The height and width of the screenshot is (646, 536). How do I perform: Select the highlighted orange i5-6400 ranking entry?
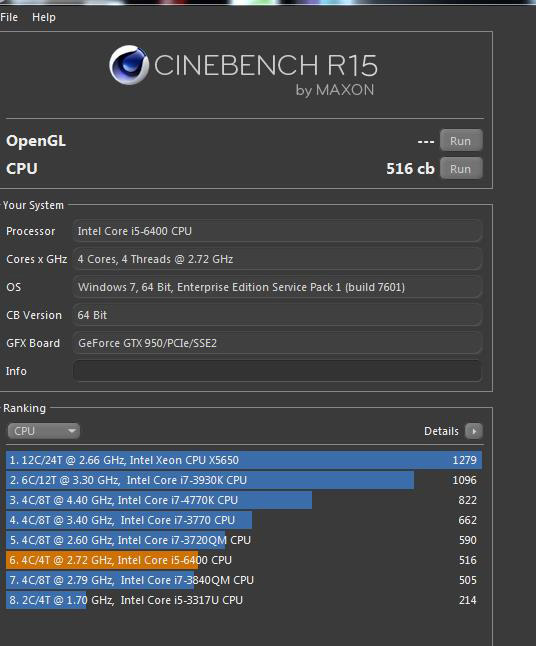pos(244,560)
